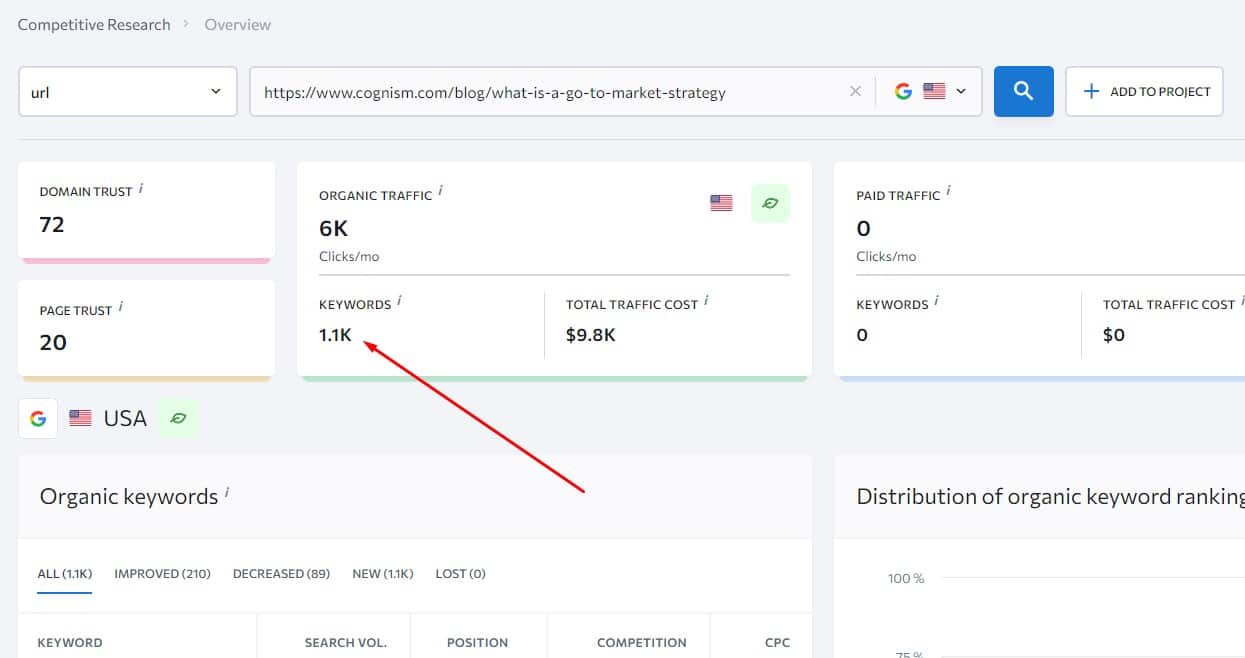Screen dimensions: 1245x658
Task: Click the paid Total Traffic Cost info icon
Action: coord(1241,300)
